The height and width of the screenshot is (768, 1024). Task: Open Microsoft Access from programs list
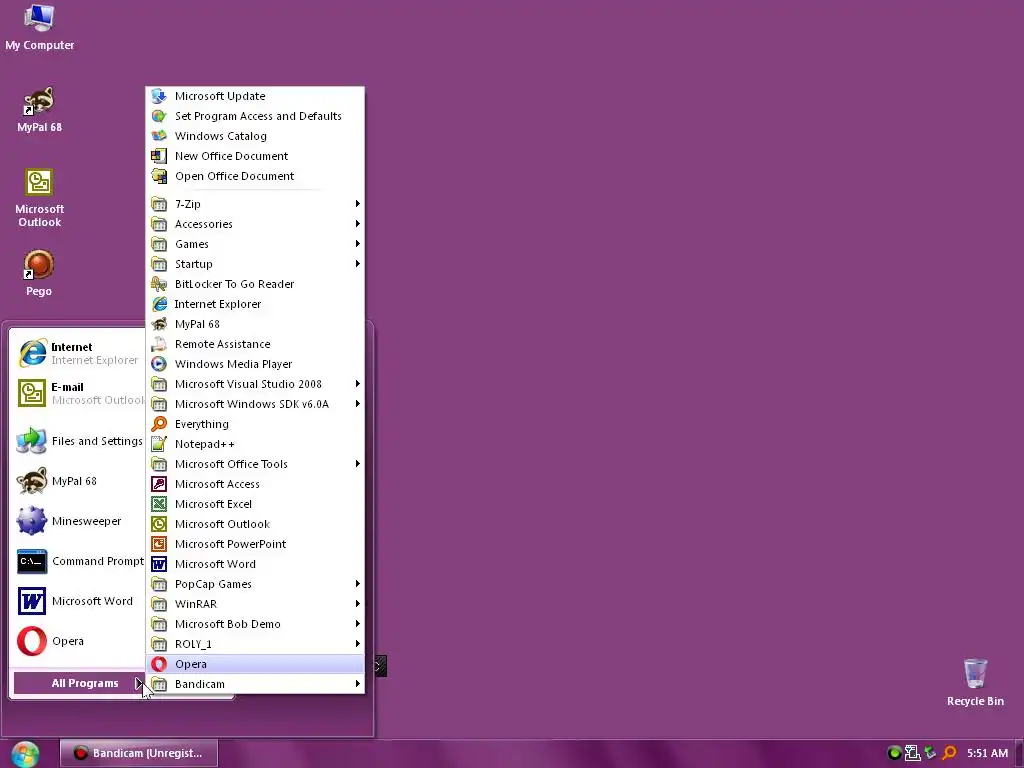pos(255,484)
